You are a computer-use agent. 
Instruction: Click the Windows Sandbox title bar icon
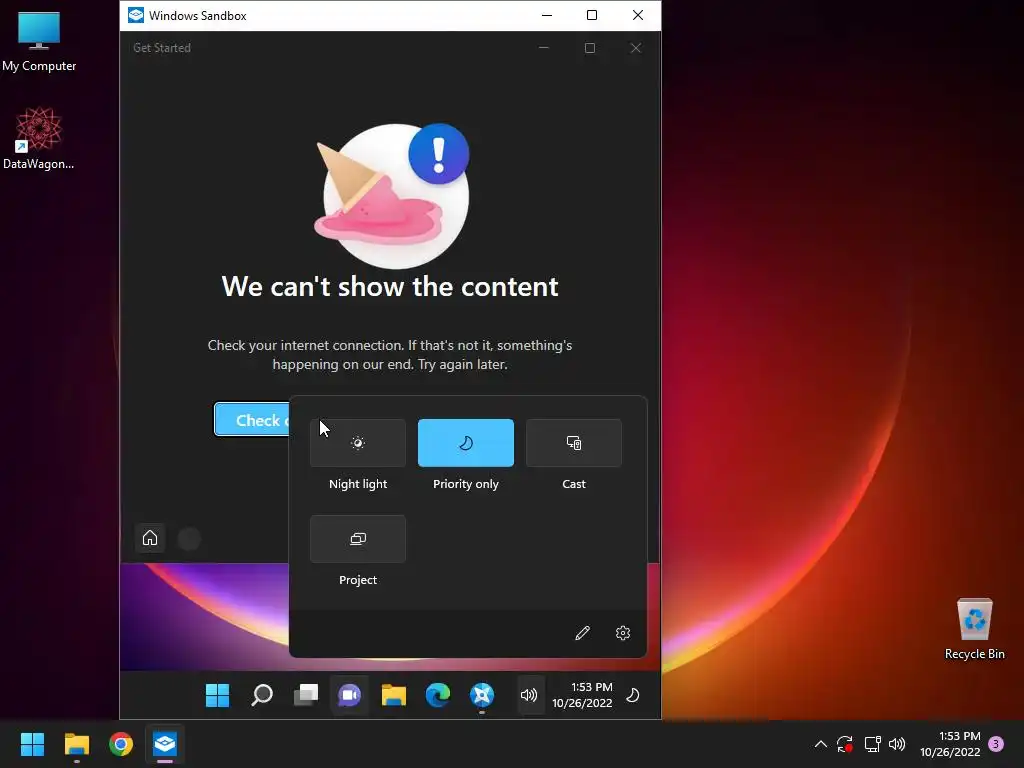(136, 15)
